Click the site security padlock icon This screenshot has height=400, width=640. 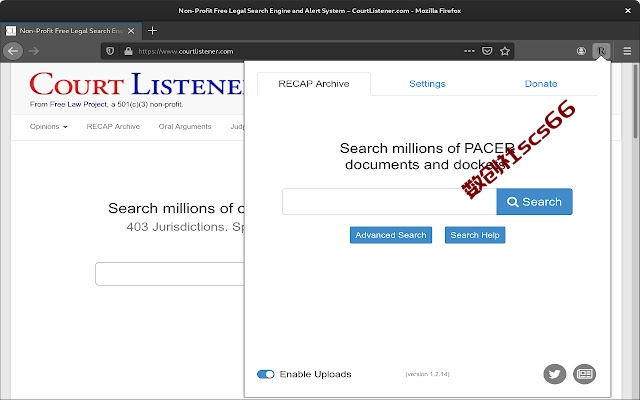pyautogui.click(x=128, y=51)
